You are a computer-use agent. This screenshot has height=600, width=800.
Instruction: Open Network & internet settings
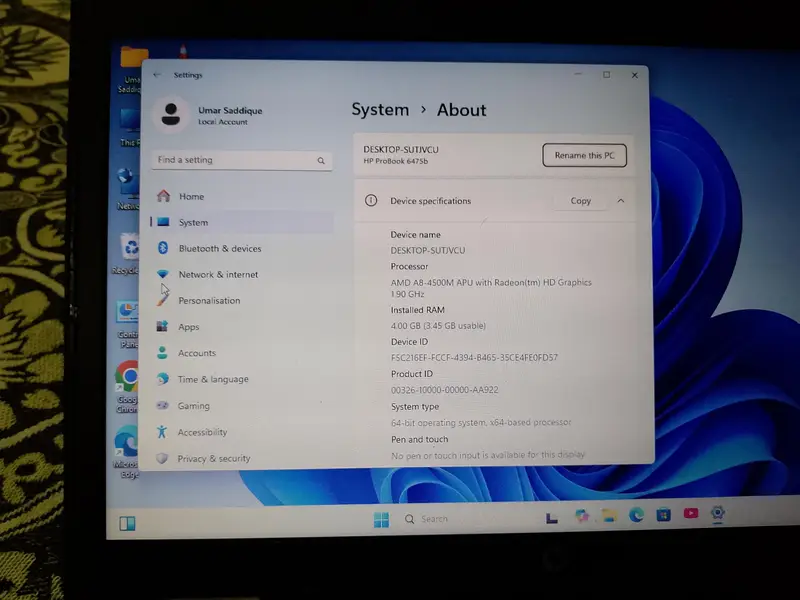click(217, 275)
